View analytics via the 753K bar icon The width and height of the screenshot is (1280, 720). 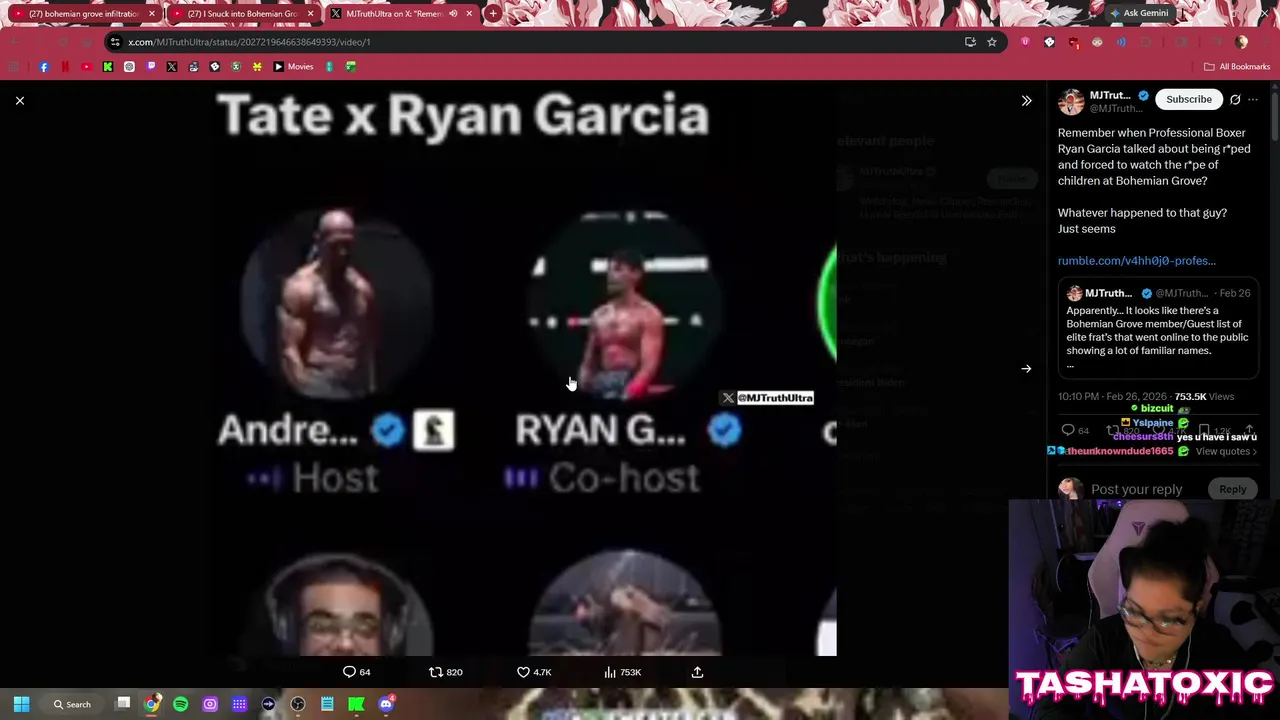click(622, 672)
